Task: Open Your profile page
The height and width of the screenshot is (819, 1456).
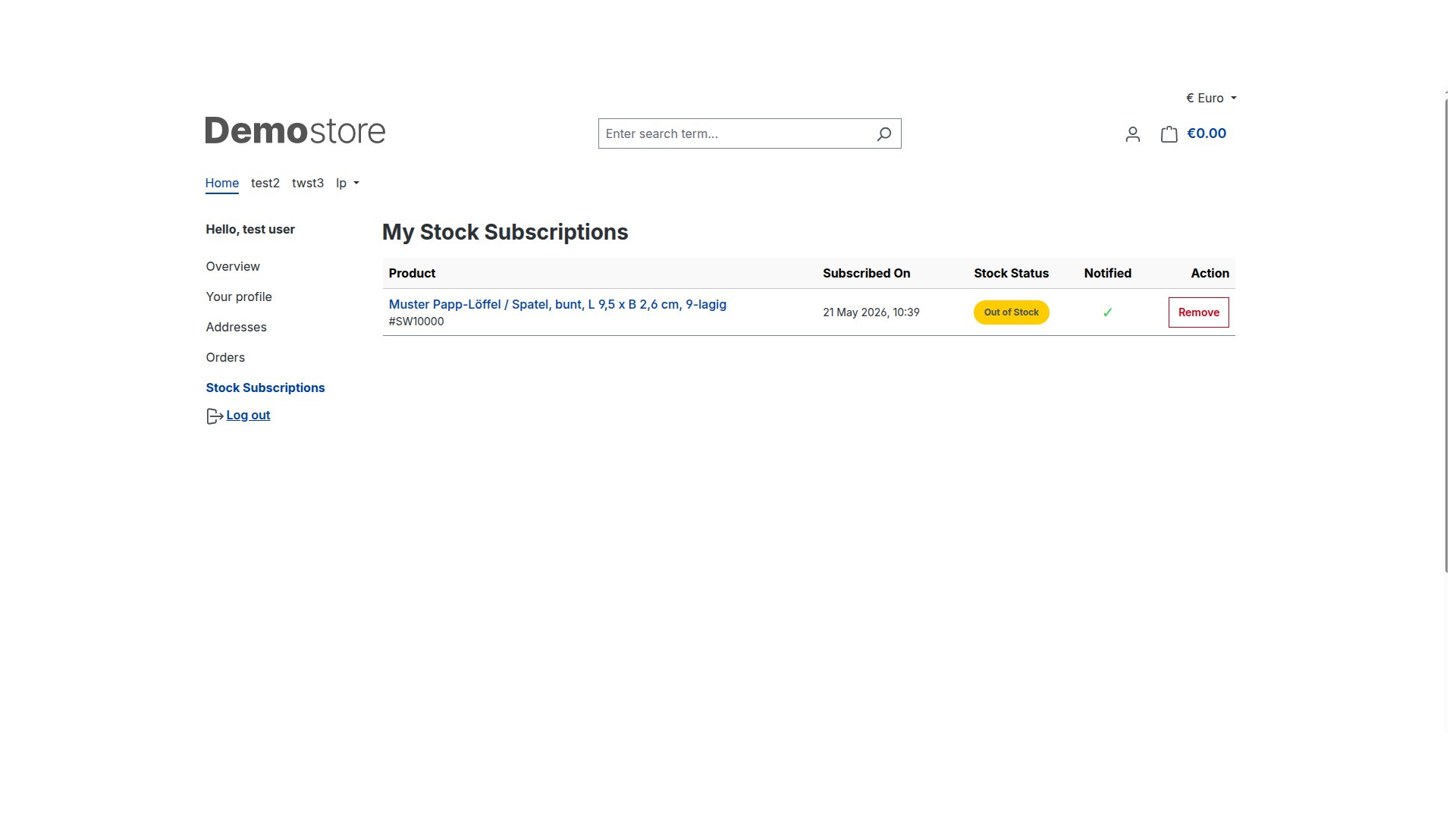Action: click(239, 297)
